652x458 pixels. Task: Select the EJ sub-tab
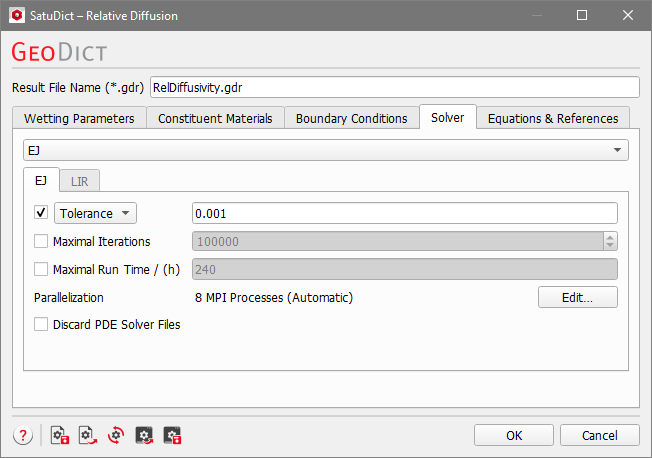click(x=41, y=180)
